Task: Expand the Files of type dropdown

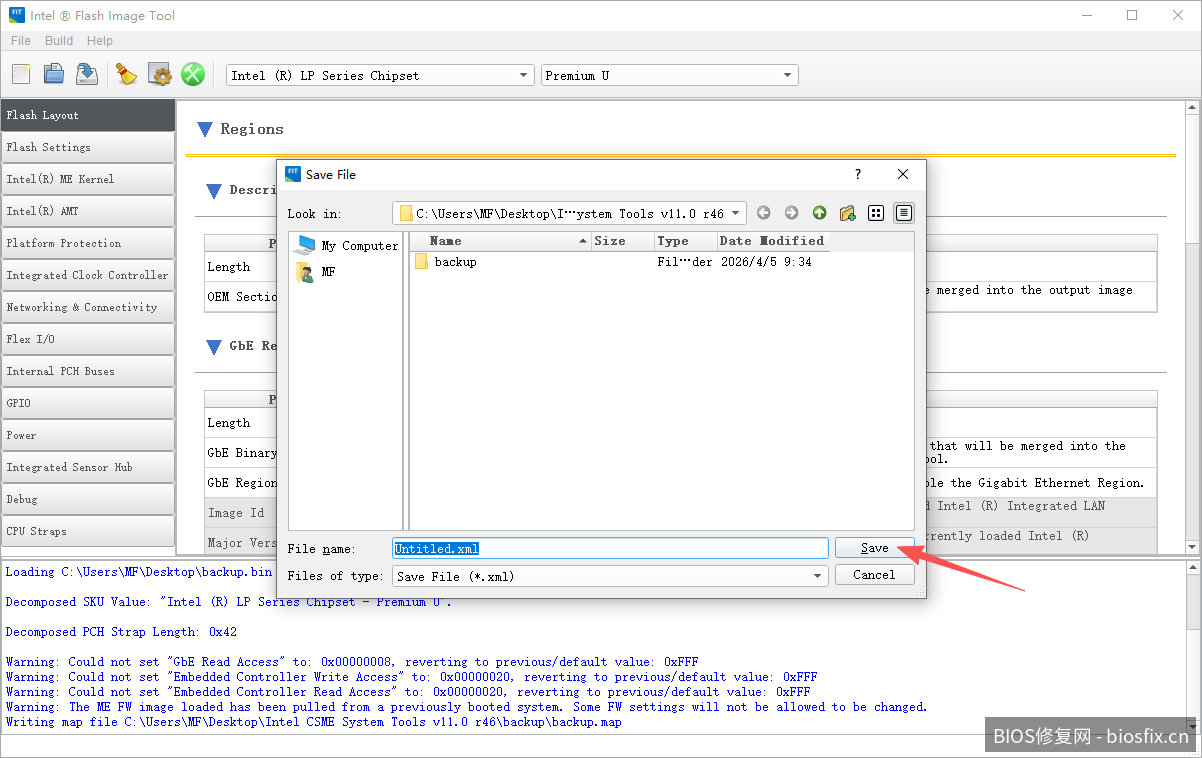Action: 610,576
